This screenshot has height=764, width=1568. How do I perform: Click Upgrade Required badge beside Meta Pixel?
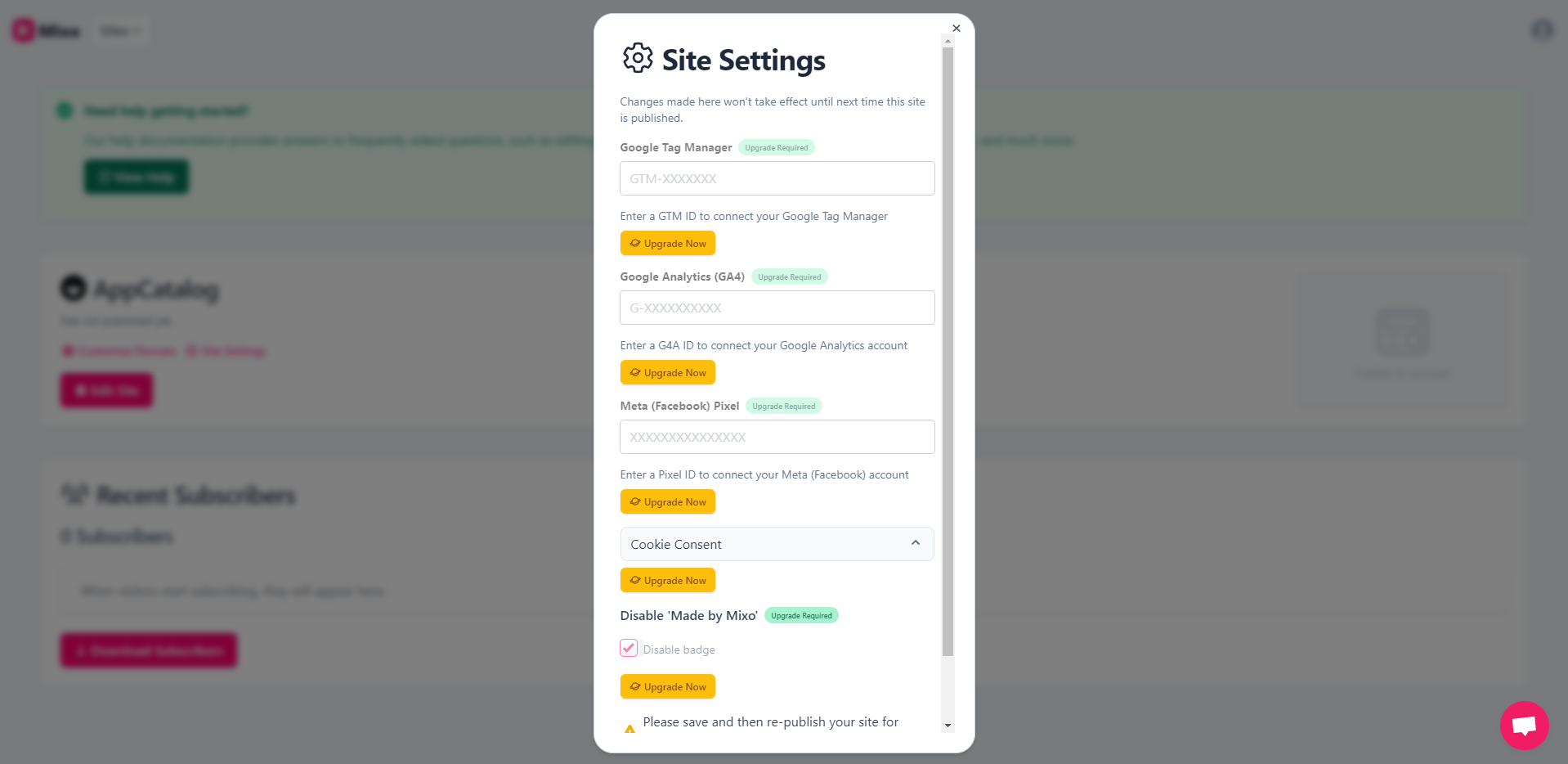click(784, 407)
